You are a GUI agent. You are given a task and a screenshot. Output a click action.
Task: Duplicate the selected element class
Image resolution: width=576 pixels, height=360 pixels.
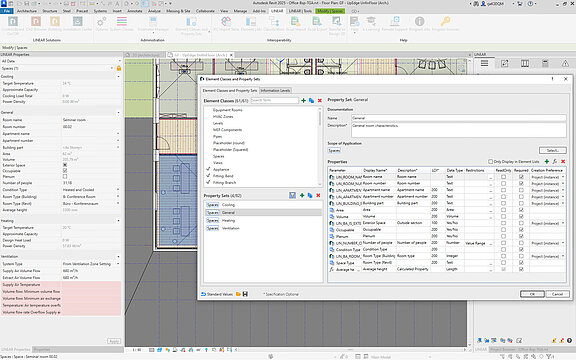point(311,100)
